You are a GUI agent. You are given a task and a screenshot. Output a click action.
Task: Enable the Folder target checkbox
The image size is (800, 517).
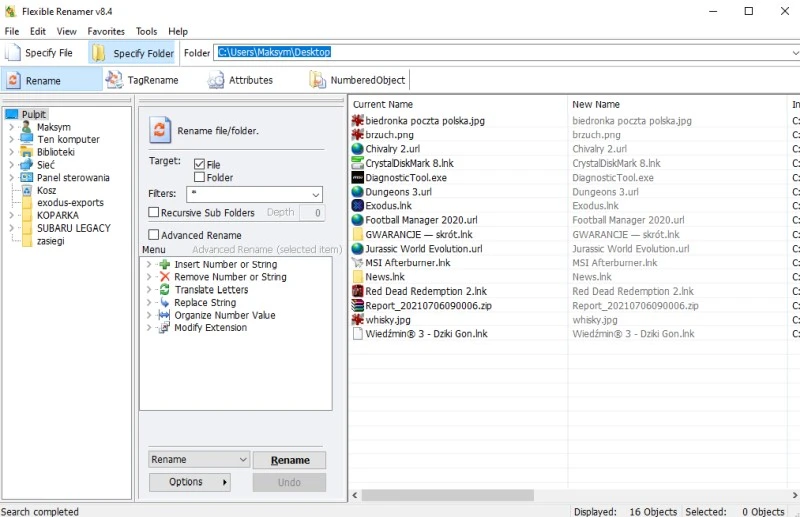(x=200, y=178)
